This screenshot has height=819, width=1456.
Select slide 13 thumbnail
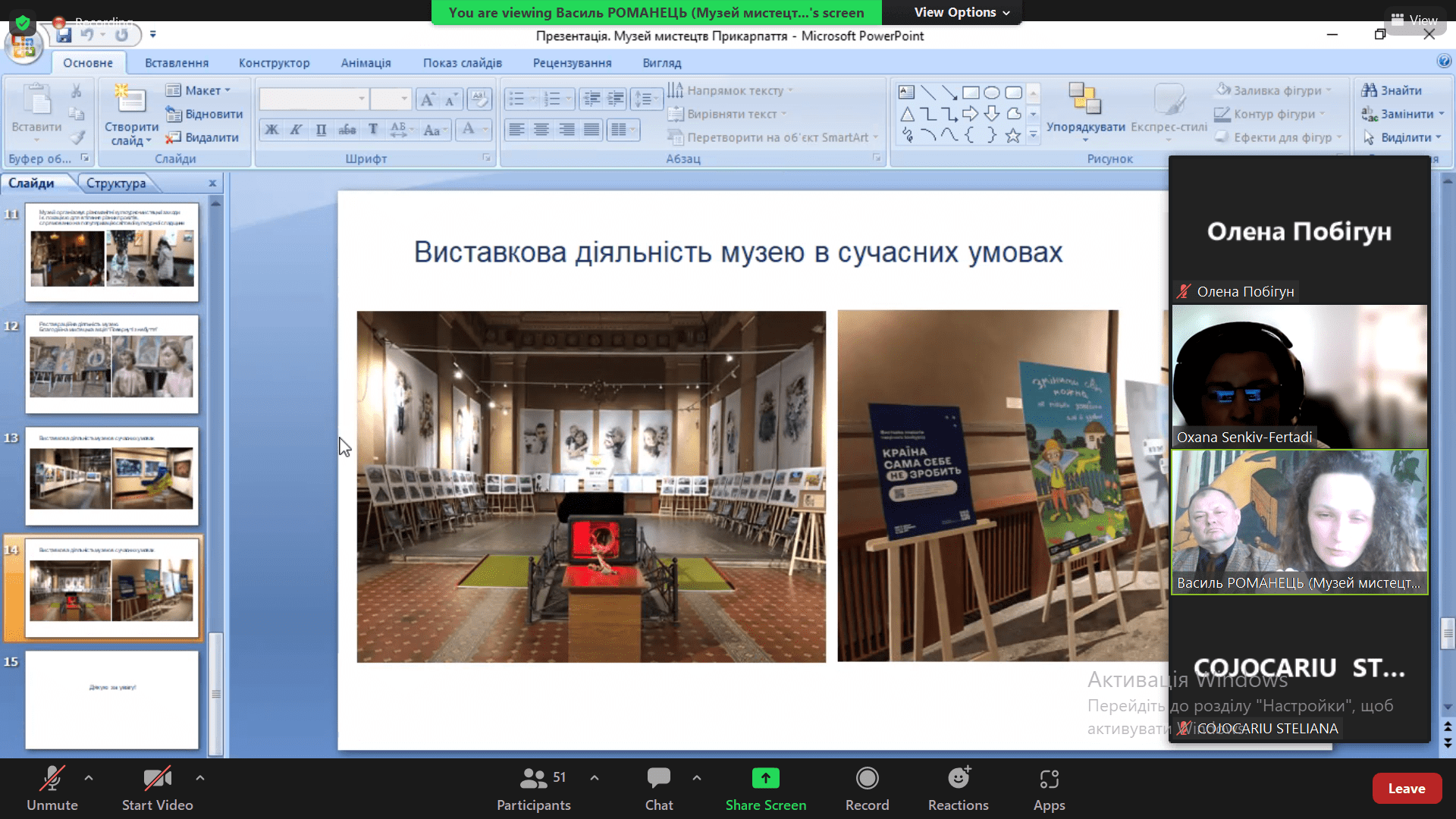(111, 476)
